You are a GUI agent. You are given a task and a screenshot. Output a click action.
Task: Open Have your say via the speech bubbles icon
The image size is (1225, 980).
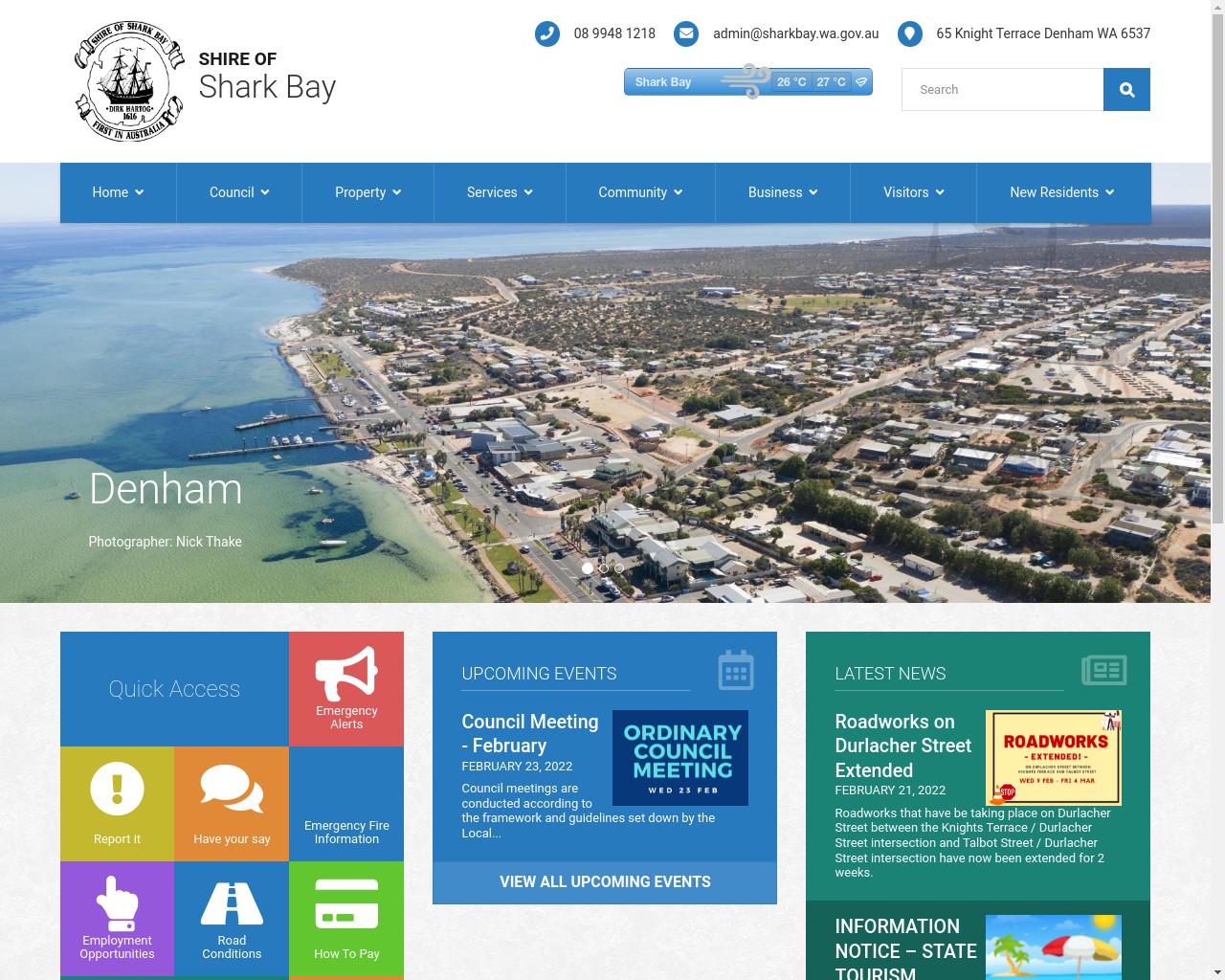pos(231,788)
